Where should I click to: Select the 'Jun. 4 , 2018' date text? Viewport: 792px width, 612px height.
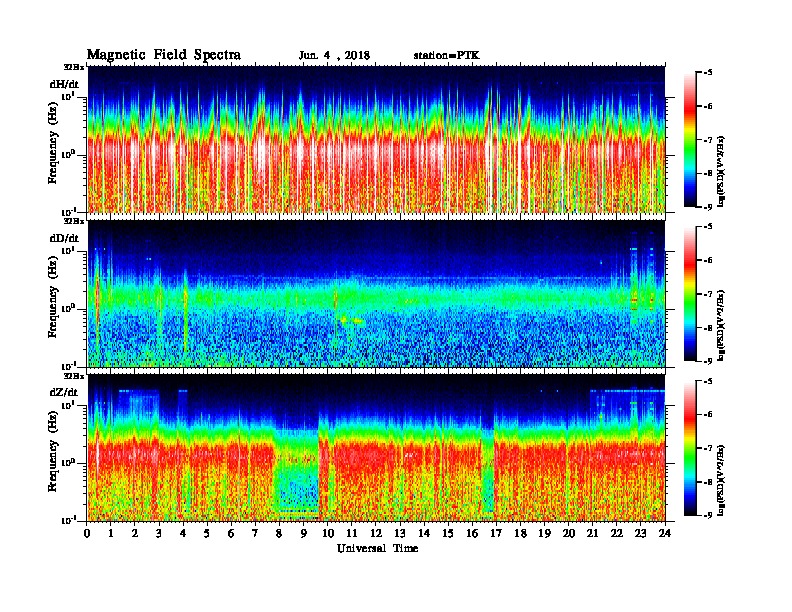coord(334,56)
